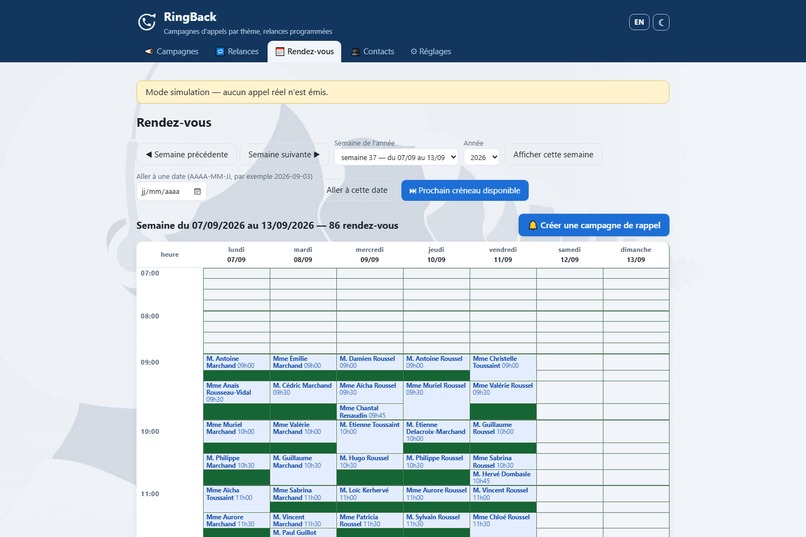Viewport: 806px width, 537px height.
Task: Open Mme Valérie Marchand 10h00 appointment
Action: (x=303, y=432)
